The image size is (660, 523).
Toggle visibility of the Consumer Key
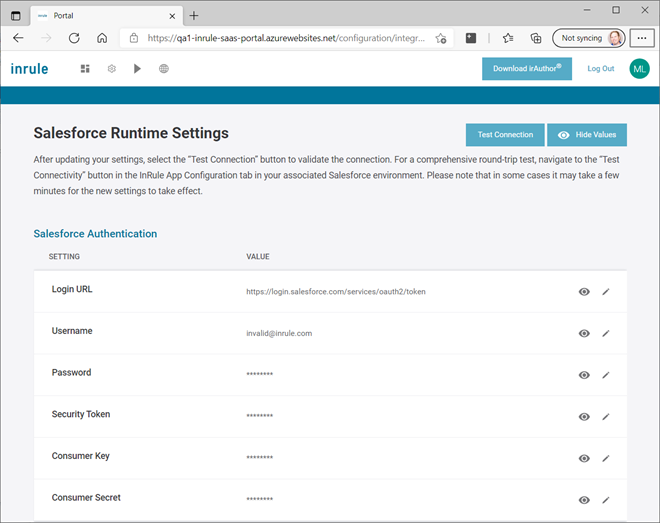point(584,458)
